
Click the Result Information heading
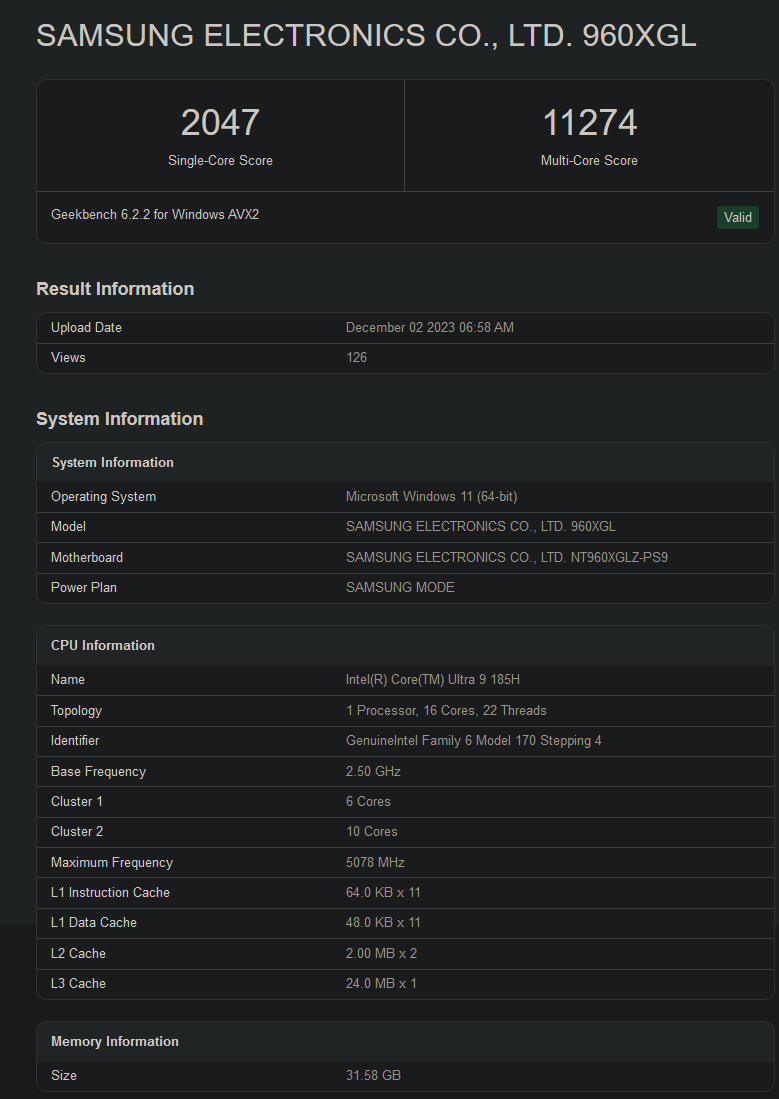[x=115, y=289]
